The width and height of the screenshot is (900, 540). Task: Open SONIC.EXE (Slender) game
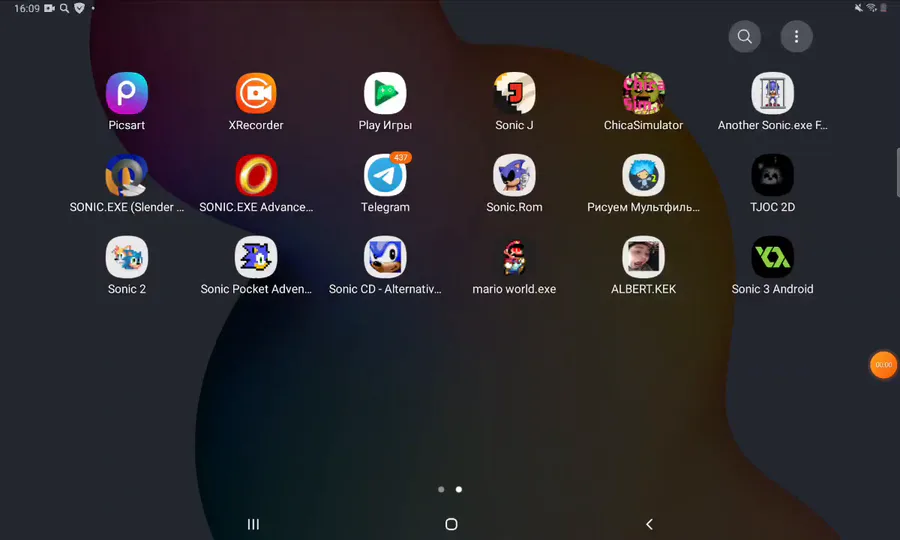pos(127,176)
